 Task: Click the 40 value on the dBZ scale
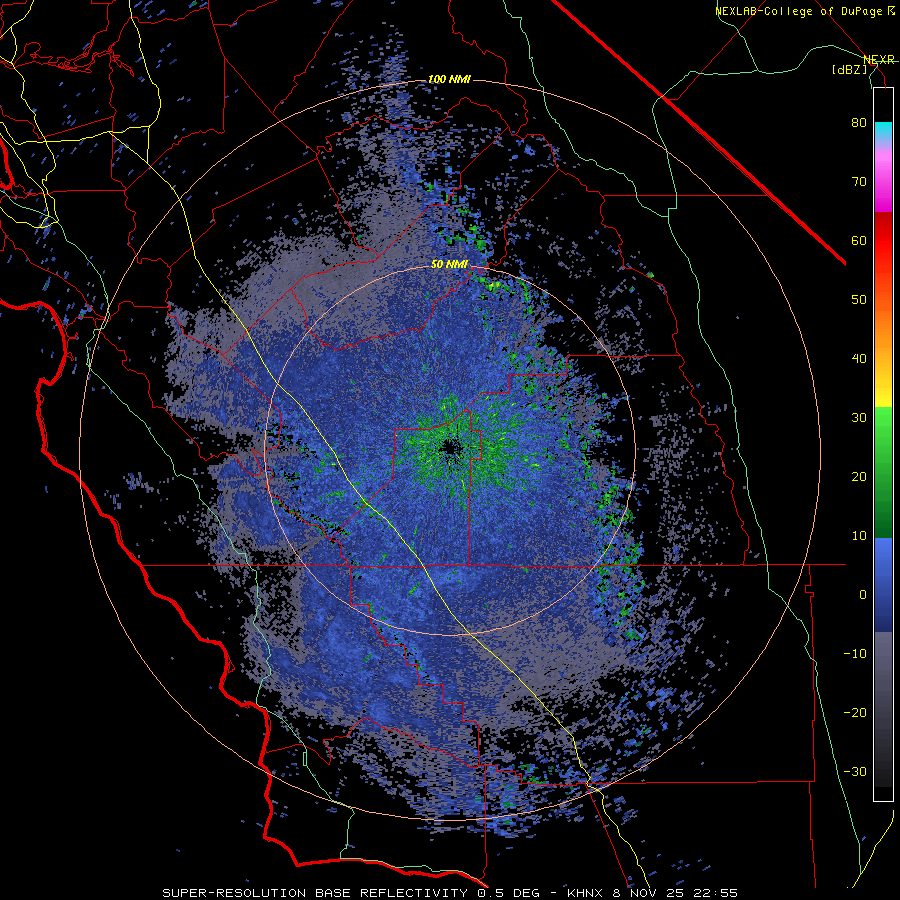[x=859, y=359]
